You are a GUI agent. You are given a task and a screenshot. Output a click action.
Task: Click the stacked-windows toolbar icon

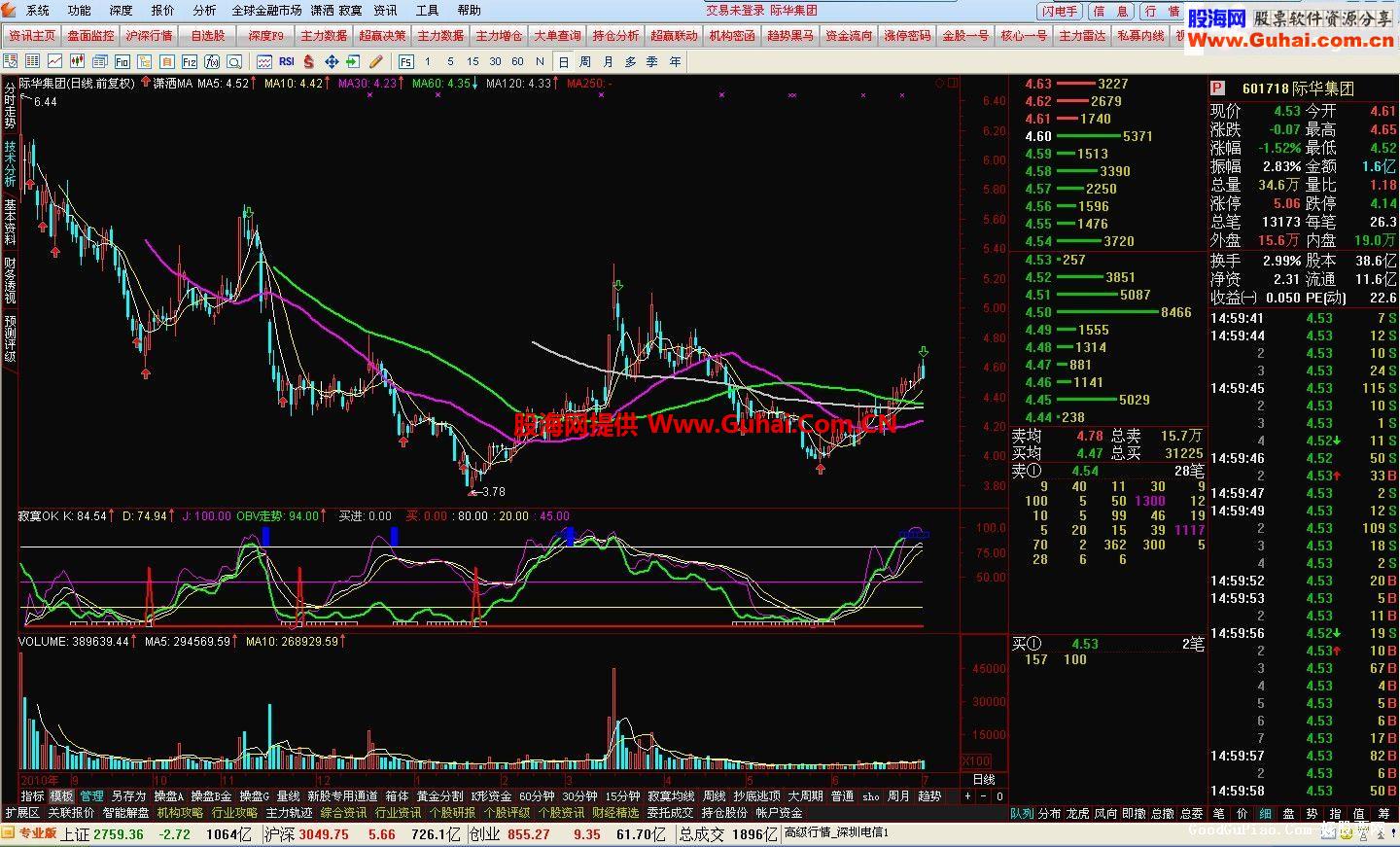(100, 61)
